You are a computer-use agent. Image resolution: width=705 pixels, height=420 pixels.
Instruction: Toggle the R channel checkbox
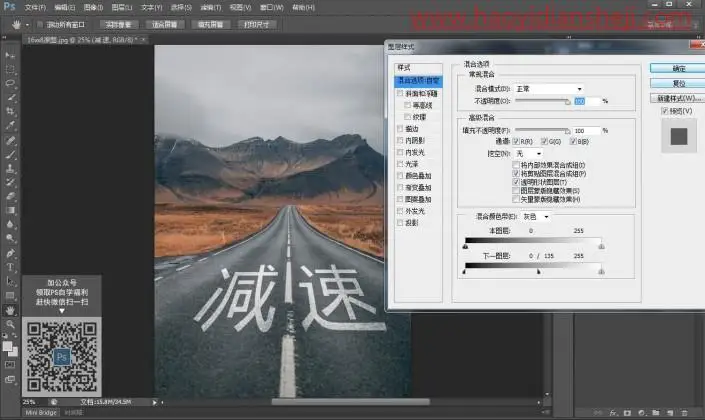coord(516,141)
